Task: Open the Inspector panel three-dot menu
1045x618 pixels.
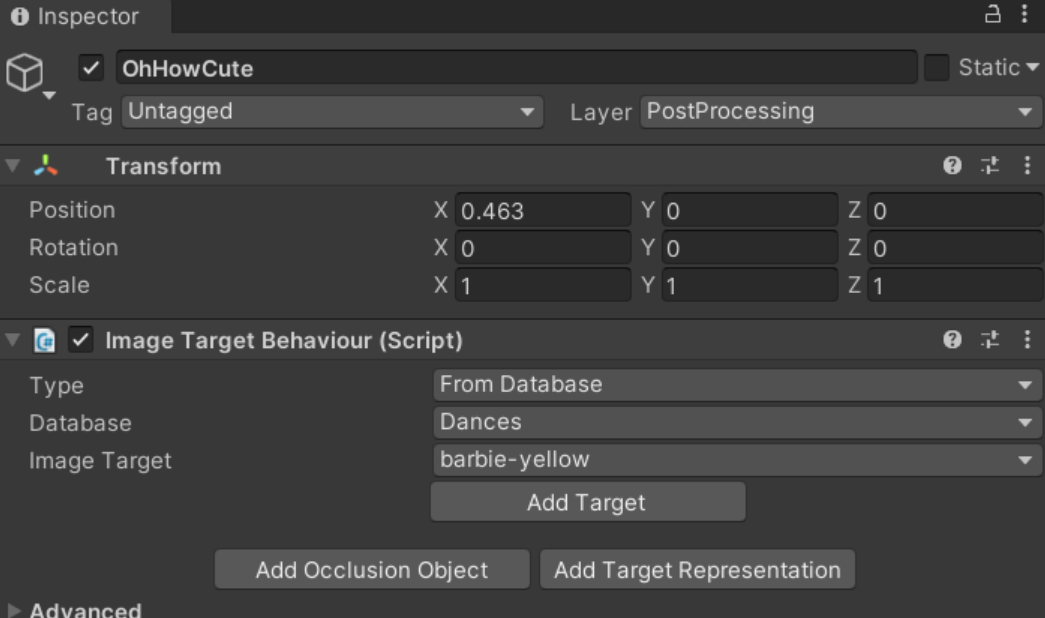Action: coord(1024,15)
